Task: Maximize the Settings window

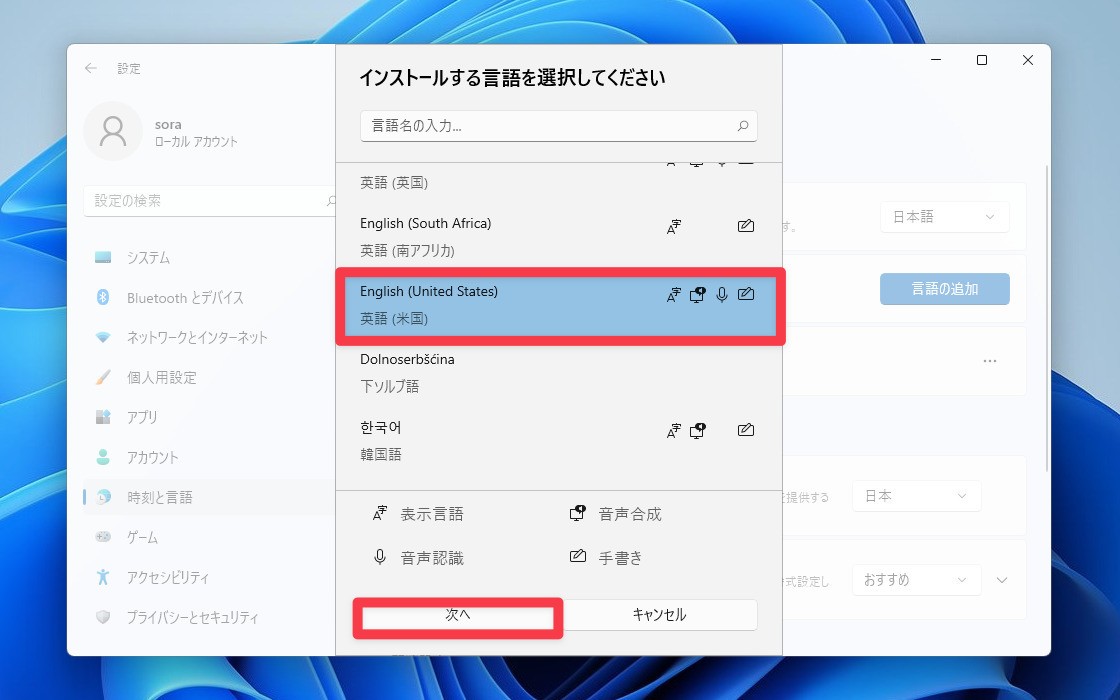Action: tap(982, 60)
